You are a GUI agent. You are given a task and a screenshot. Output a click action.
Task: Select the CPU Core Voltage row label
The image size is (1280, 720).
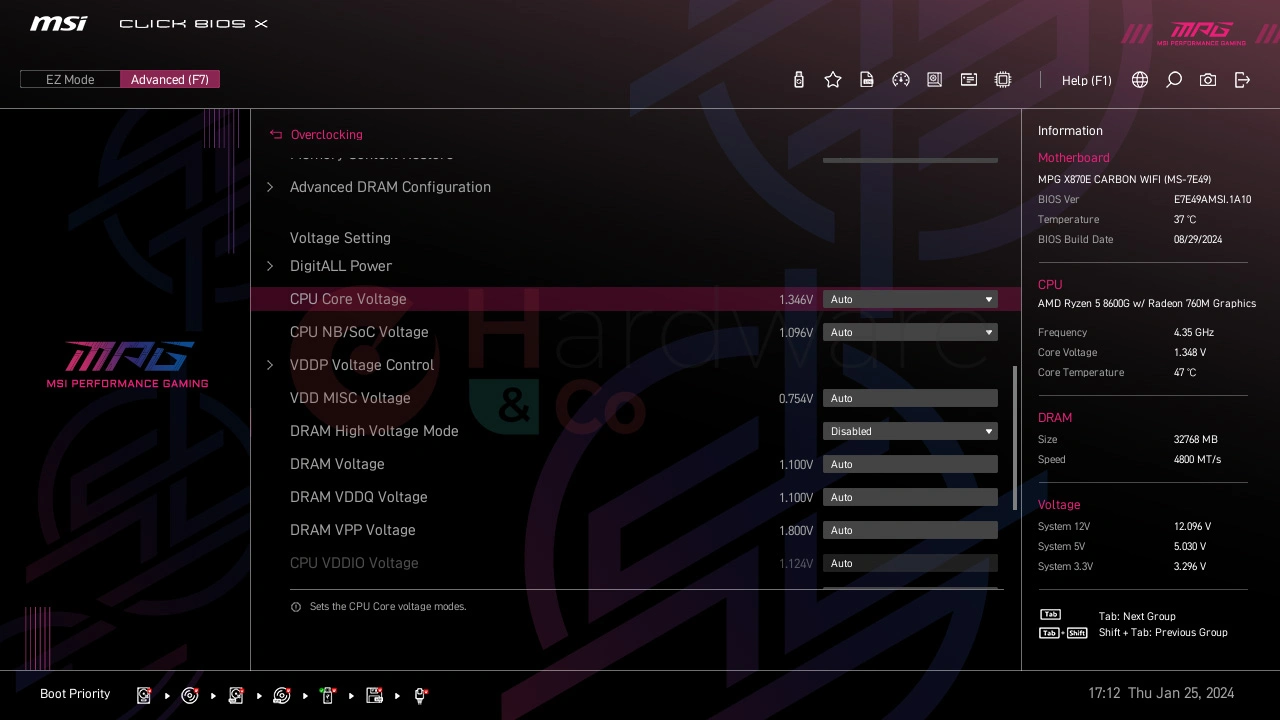(348, 299)
